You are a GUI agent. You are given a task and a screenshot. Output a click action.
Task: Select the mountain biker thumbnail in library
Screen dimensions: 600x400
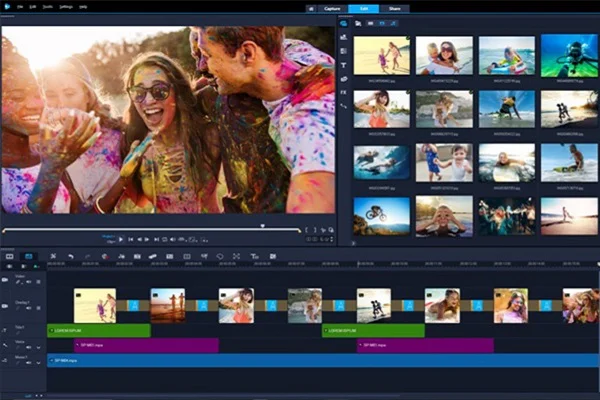(x=382, y=216)
